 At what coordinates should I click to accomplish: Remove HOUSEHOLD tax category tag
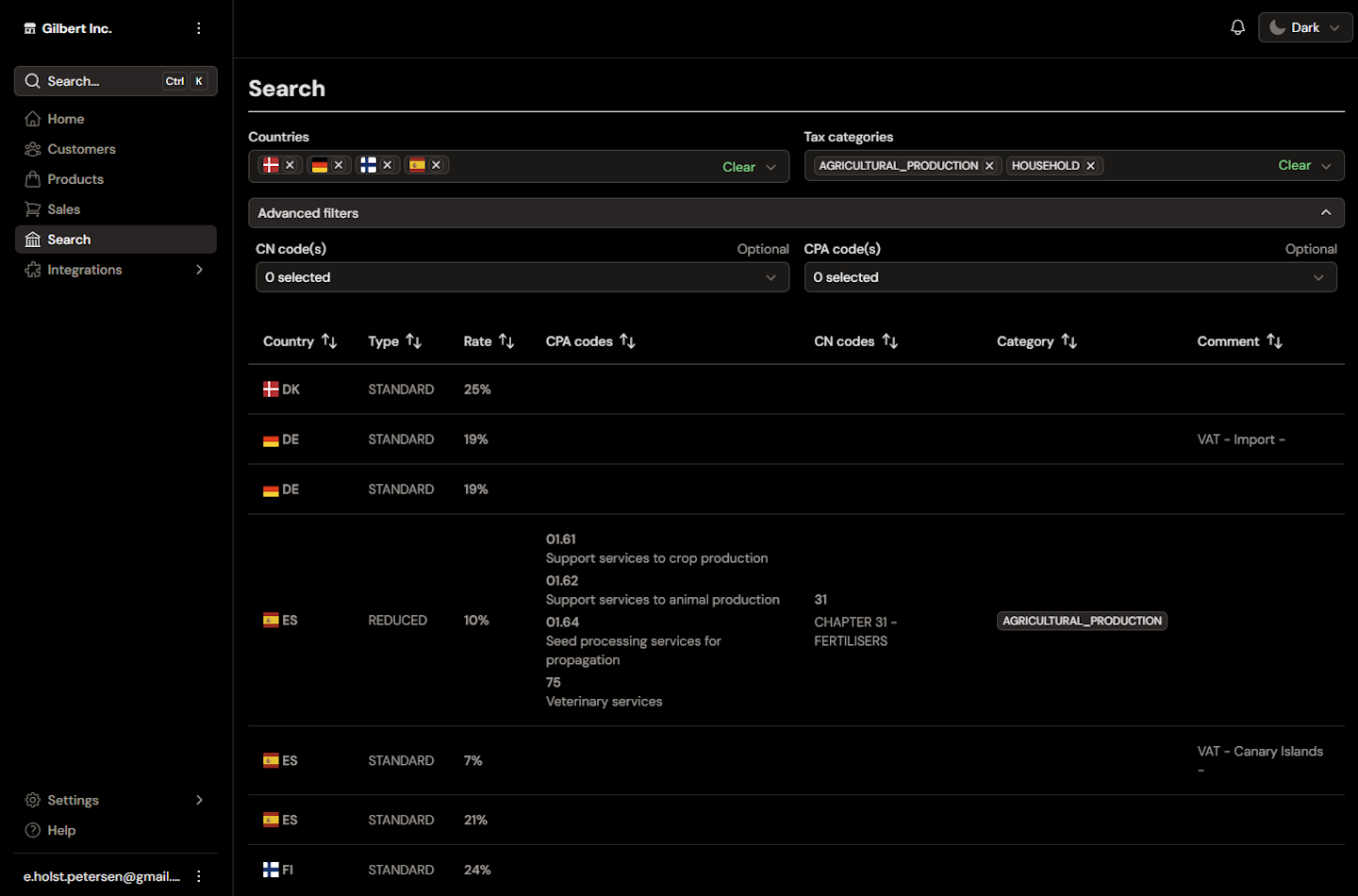click(x=1091, y=166)
